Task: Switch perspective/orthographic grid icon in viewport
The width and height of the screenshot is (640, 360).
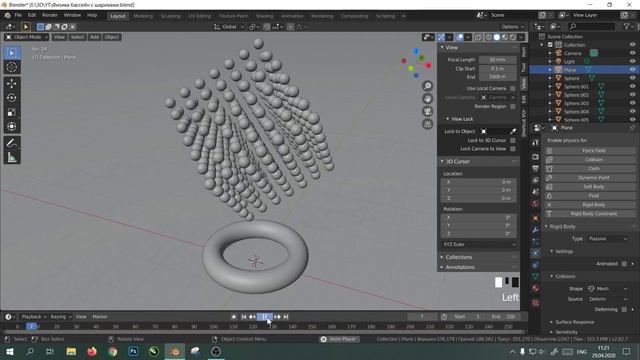Action: point(427,124)
